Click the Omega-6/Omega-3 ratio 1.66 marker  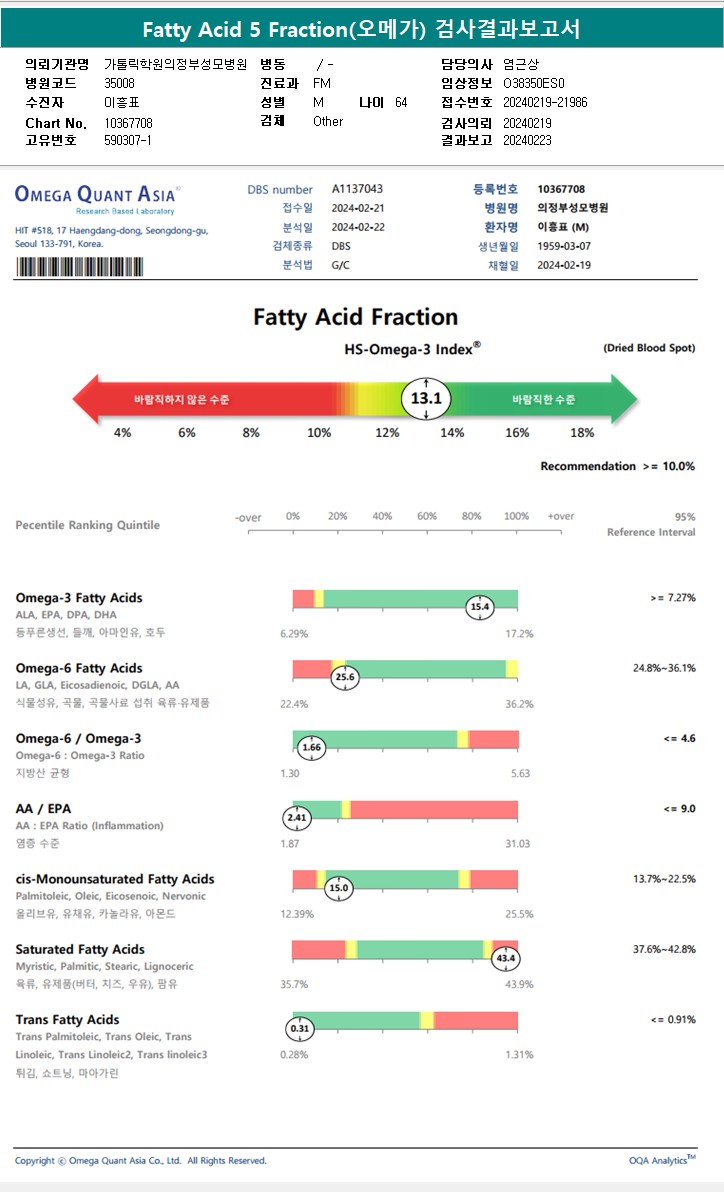click(x=312, y=747)
